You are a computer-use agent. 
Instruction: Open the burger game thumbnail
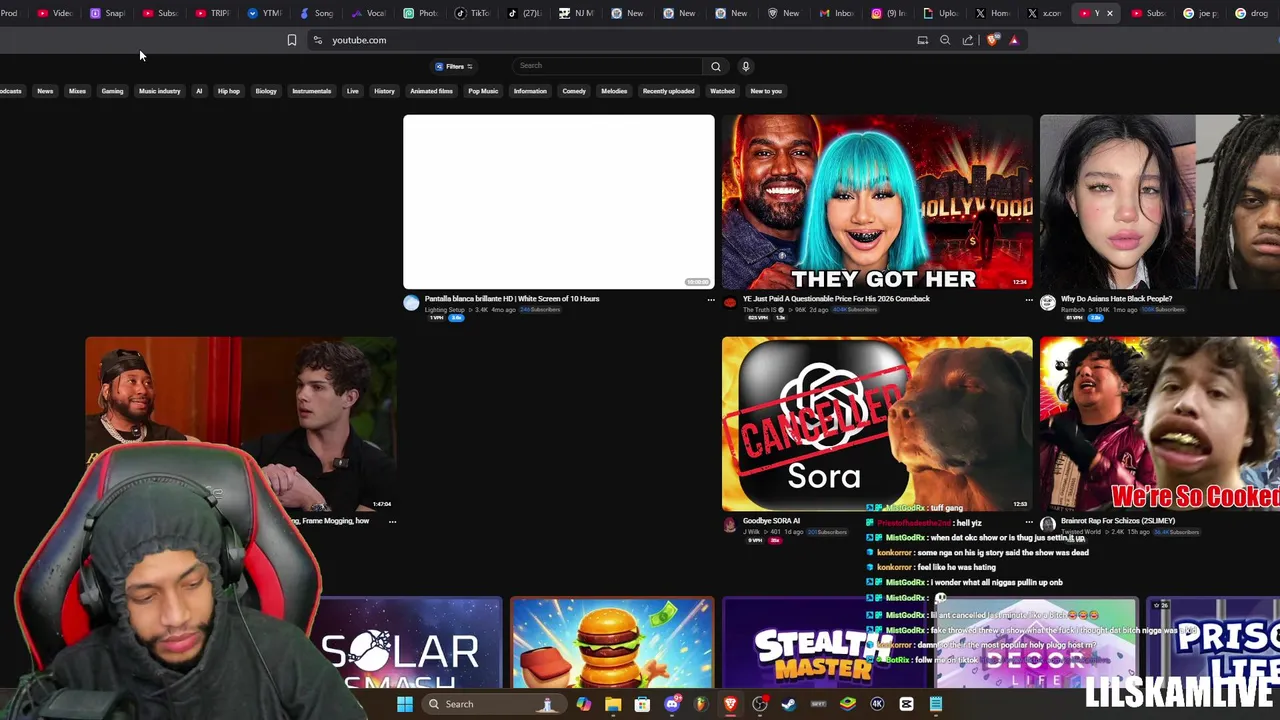(612, 643)
